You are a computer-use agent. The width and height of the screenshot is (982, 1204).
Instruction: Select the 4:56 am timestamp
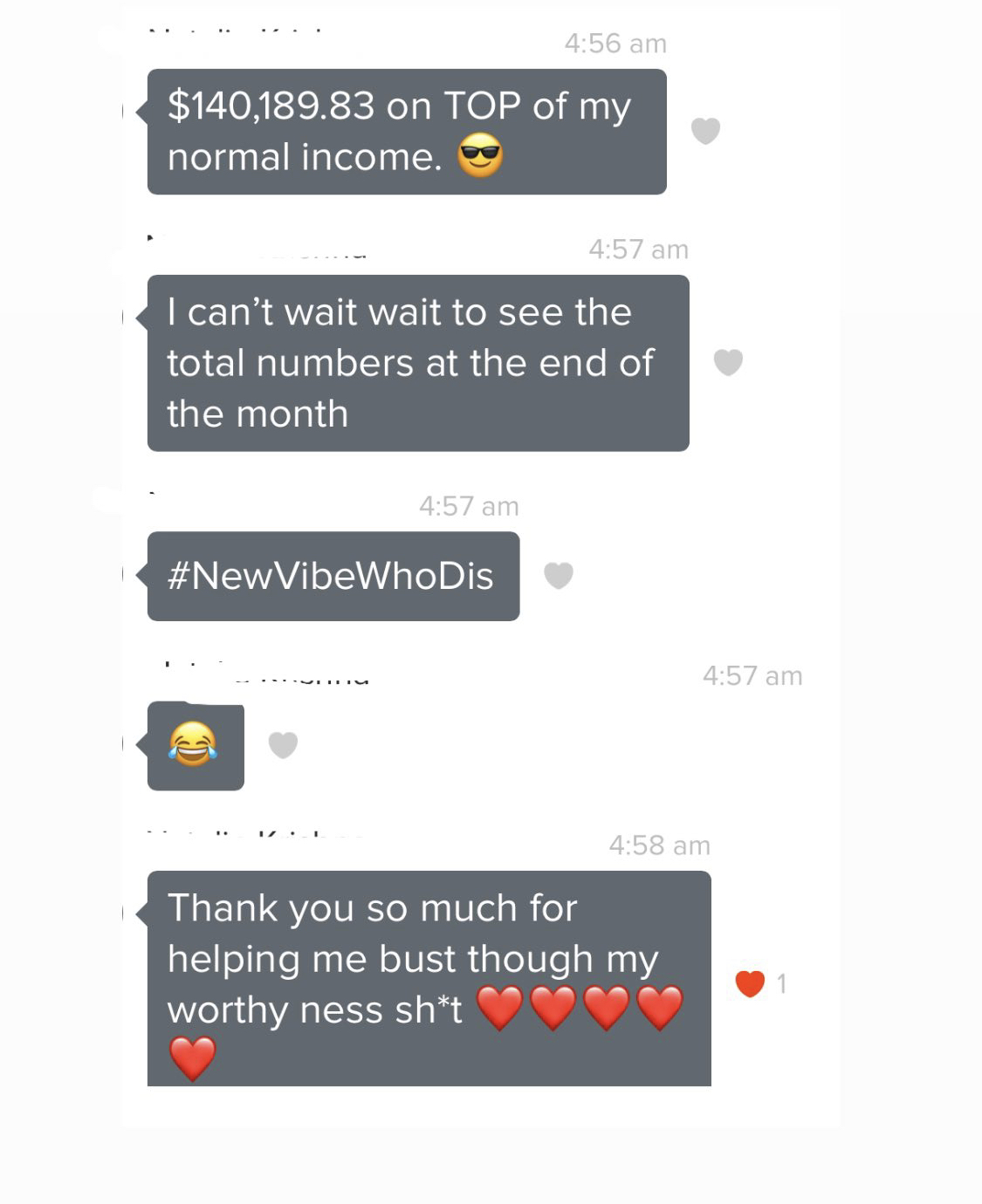point(615,44)
